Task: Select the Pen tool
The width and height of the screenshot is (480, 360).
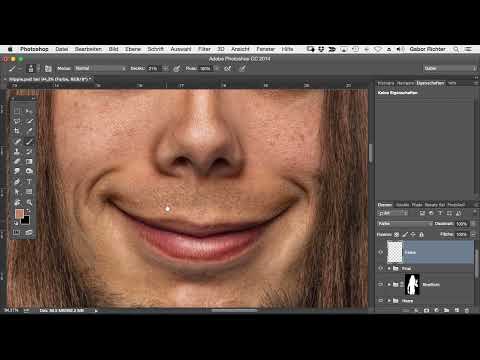Action: coord(17,182)
